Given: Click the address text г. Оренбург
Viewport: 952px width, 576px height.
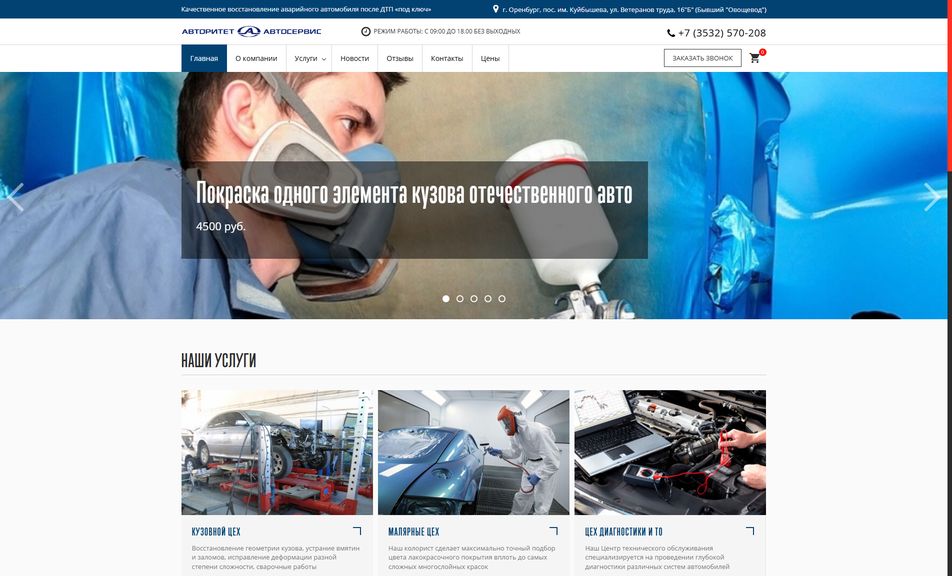Looking at the screenshot, I should click(x=634, y=10).
